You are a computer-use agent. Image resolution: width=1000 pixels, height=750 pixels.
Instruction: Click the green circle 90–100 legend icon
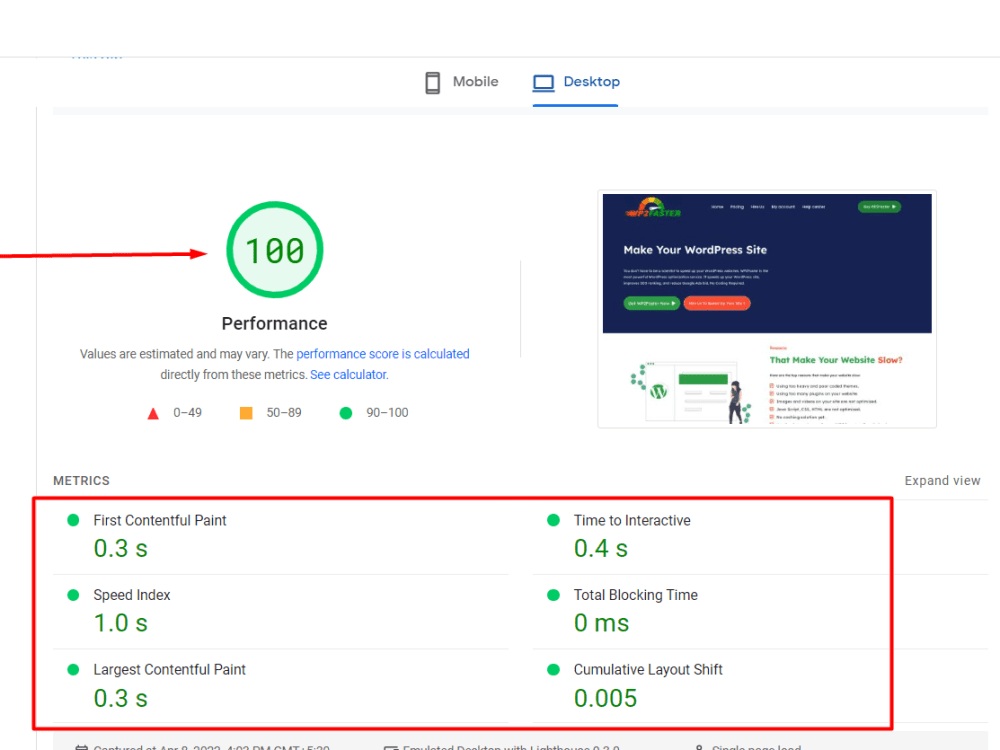346,413
